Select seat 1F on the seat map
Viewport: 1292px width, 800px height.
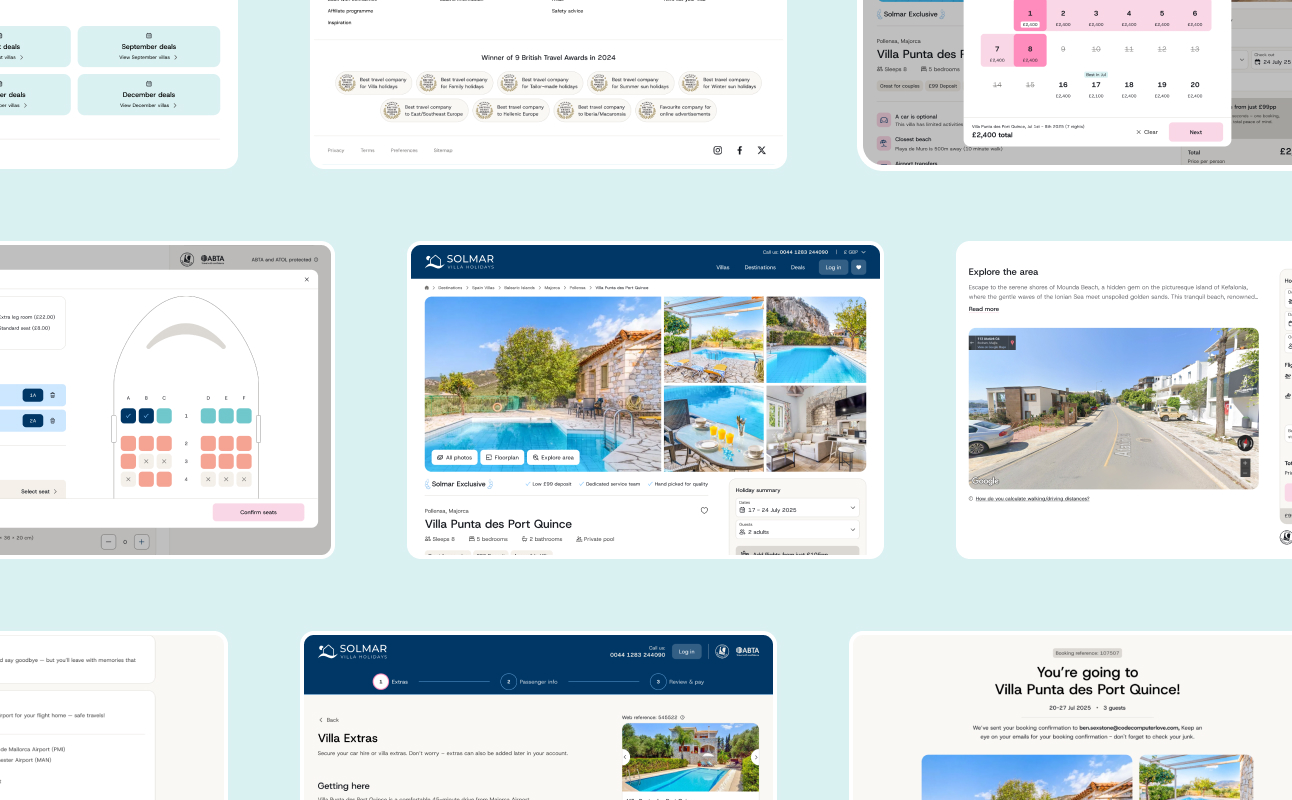coord(244,416)
